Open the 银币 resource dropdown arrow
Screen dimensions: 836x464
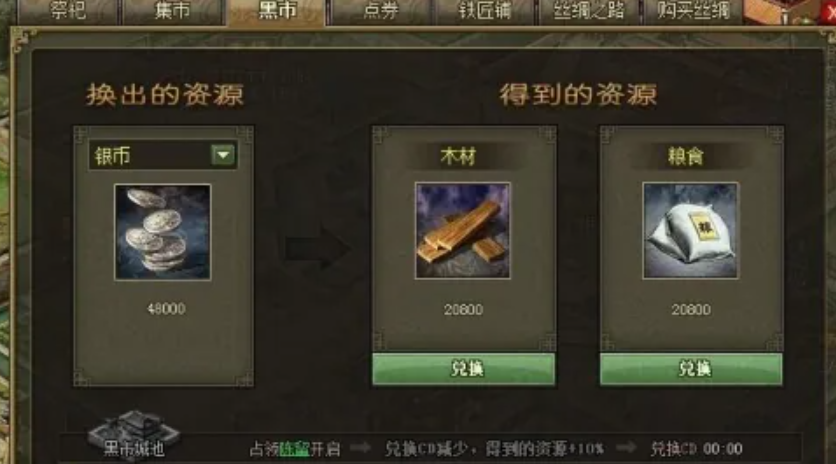pos(223,155)
